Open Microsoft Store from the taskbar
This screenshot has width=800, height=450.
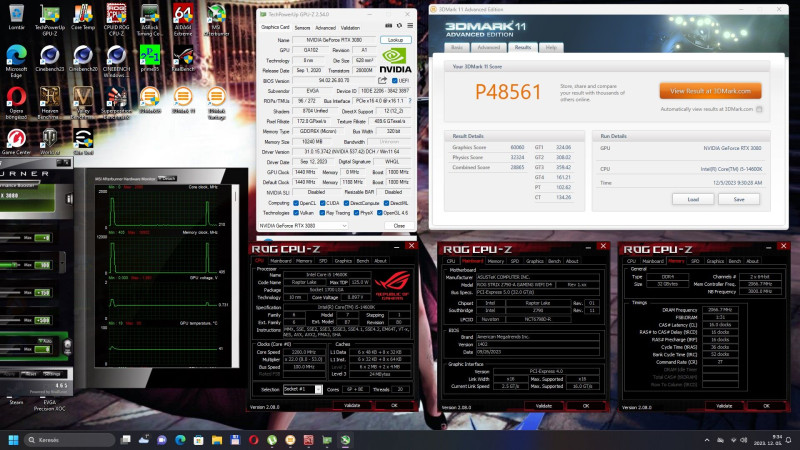pyautogui.click(x=198, y=440)
